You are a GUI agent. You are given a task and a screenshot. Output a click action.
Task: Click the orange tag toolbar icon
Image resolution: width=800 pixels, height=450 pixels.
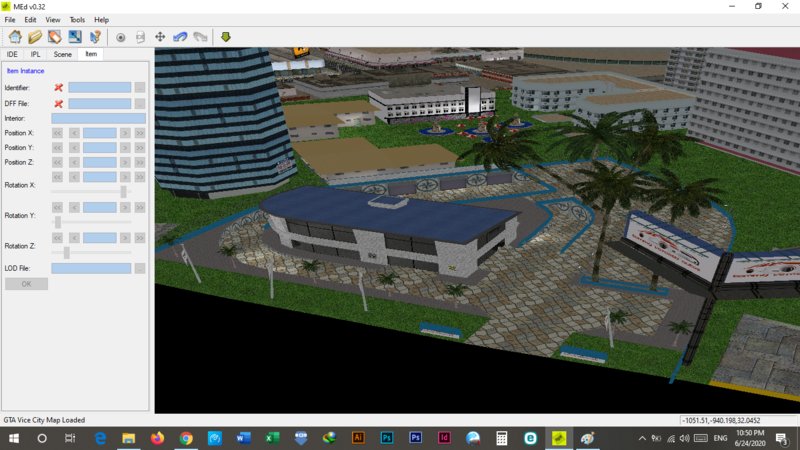pyautogui.click(x=55, y=37)
